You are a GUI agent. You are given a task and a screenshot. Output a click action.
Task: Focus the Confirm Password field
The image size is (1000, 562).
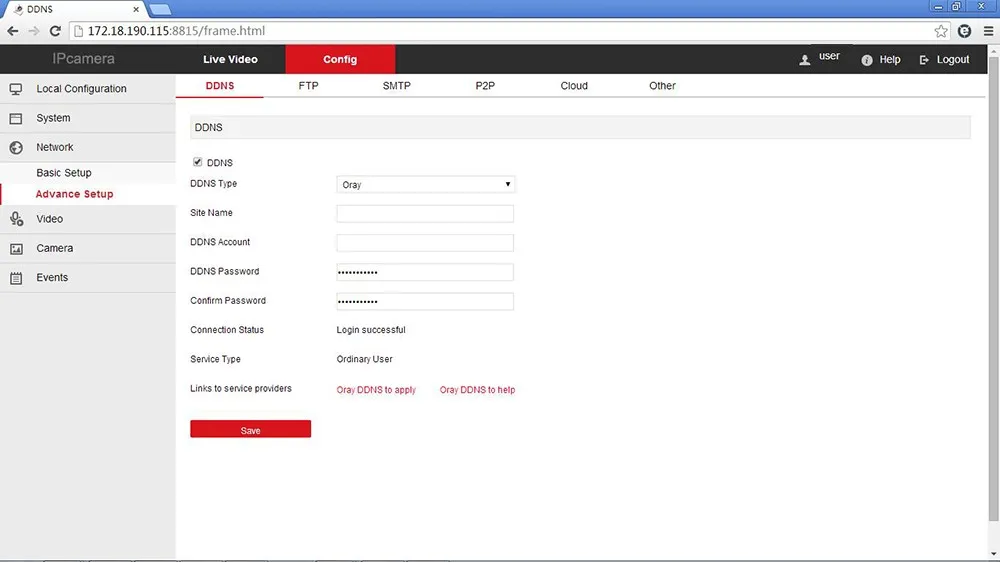click(425, 302)
